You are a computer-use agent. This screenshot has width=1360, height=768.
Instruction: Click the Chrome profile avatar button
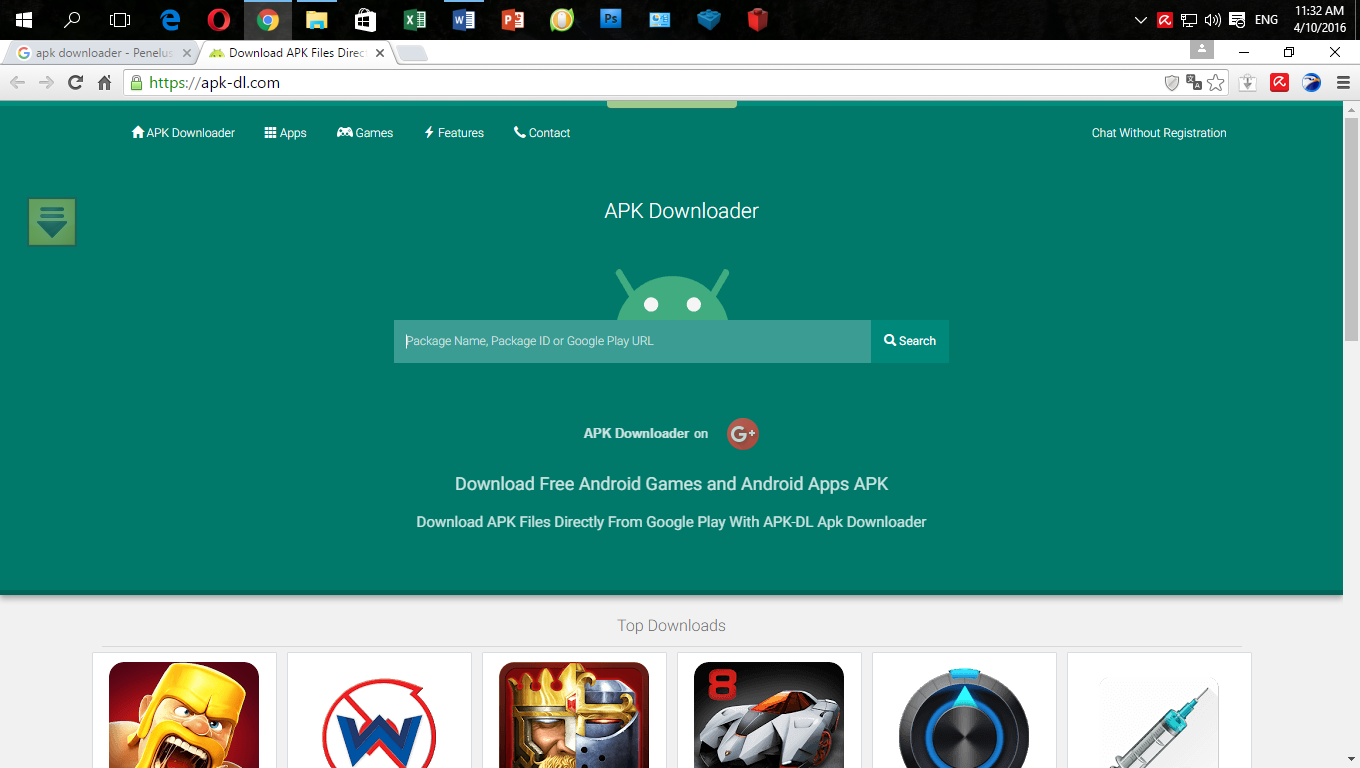click(1202, 50)
